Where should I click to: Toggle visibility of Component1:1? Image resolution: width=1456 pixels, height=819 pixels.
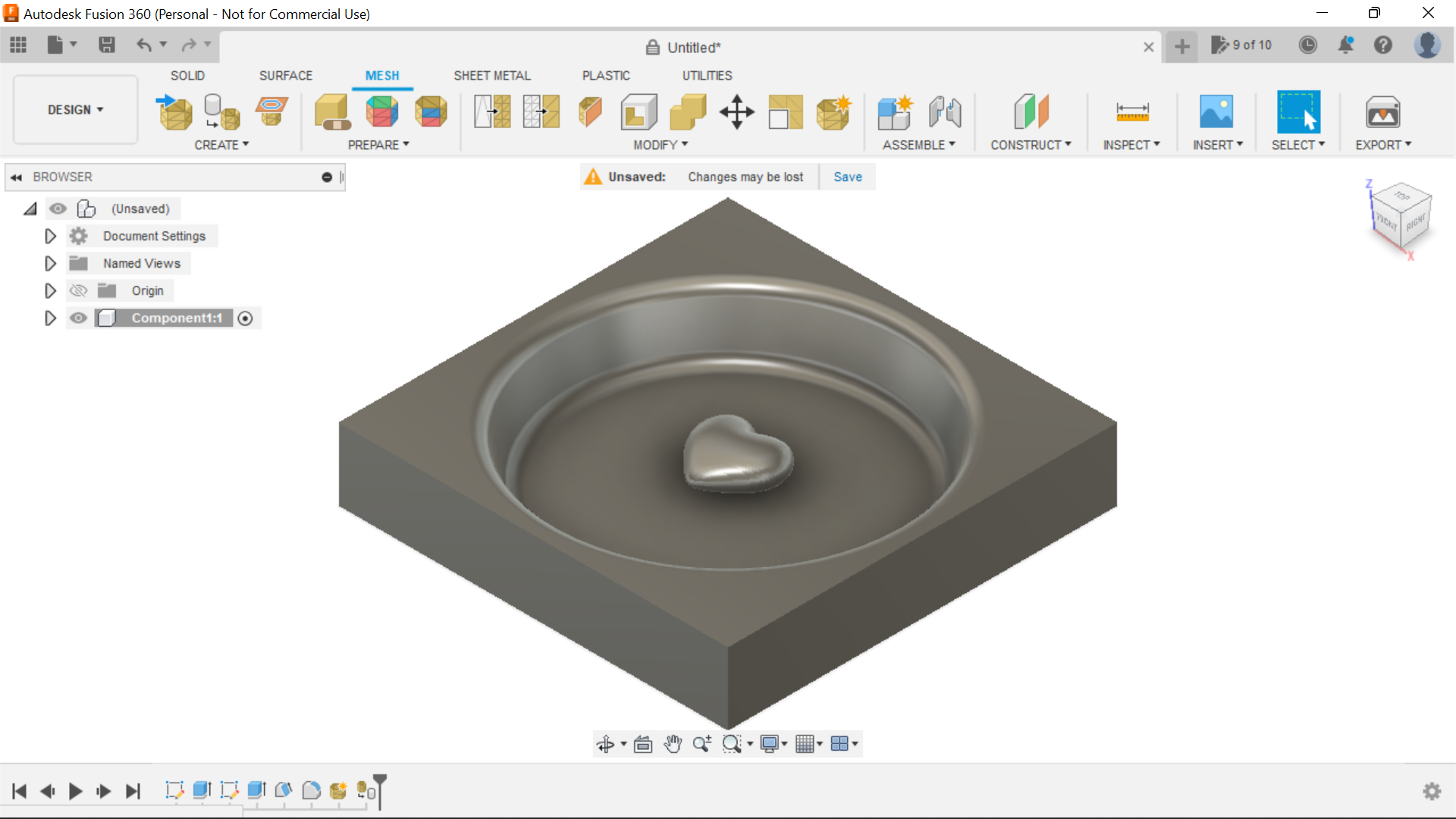point(78,318)
